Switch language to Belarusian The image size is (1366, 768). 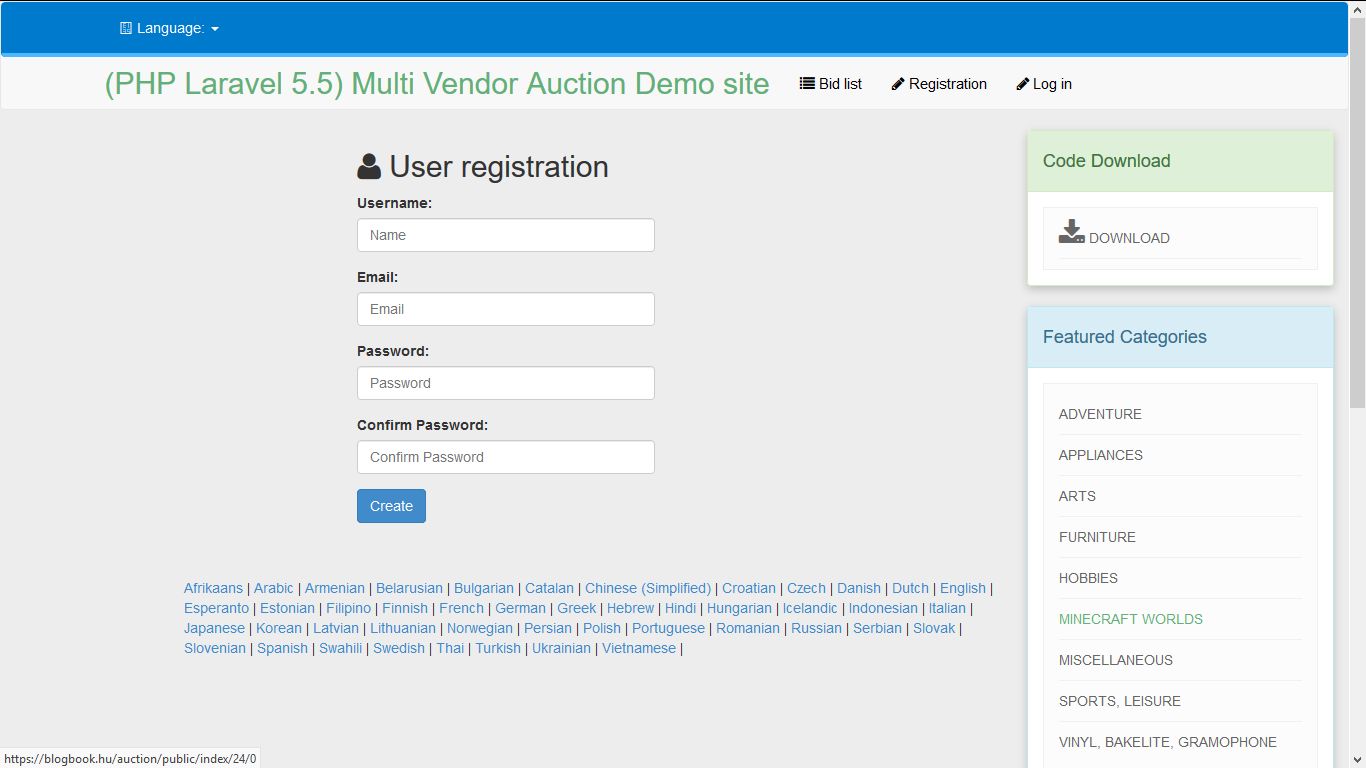click(x=409, y=588)
